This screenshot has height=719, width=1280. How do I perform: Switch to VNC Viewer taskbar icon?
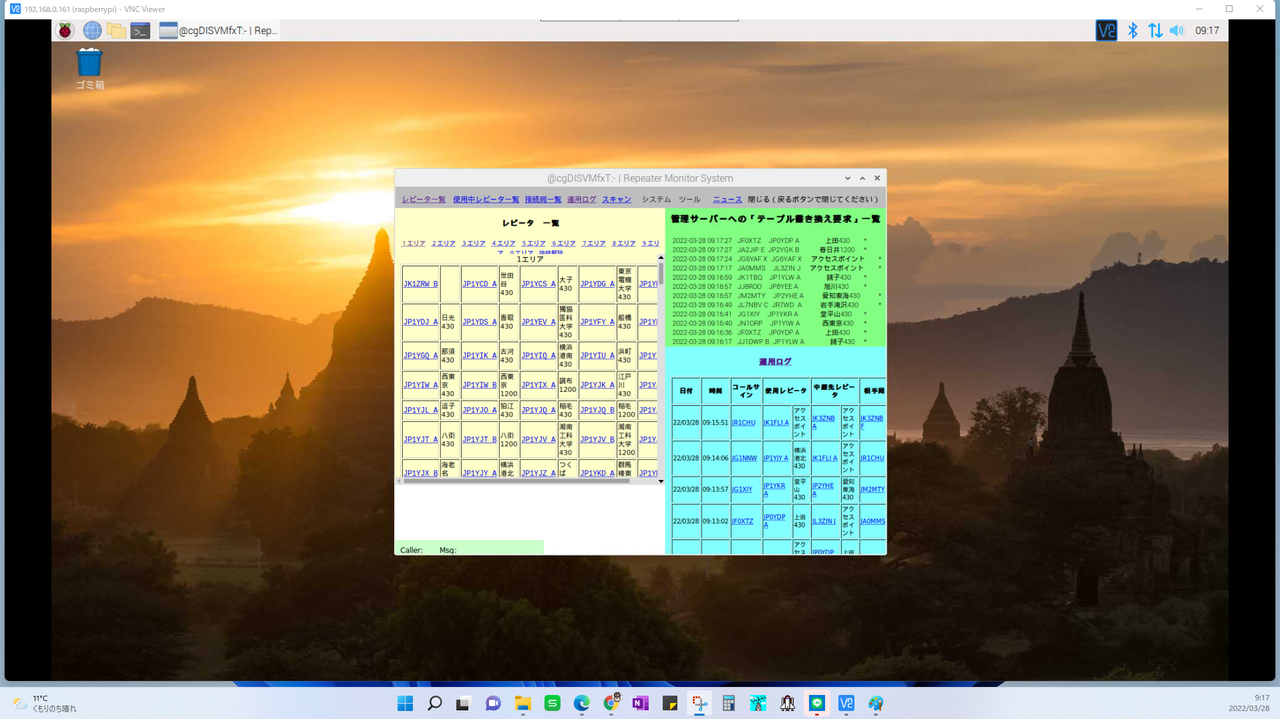(846, 703)
